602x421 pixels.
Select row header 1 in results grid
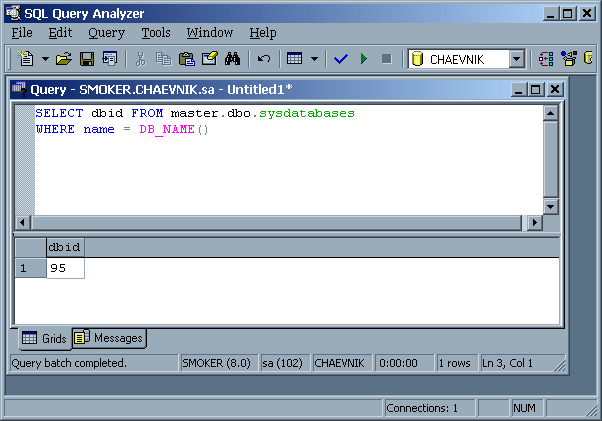31,268
